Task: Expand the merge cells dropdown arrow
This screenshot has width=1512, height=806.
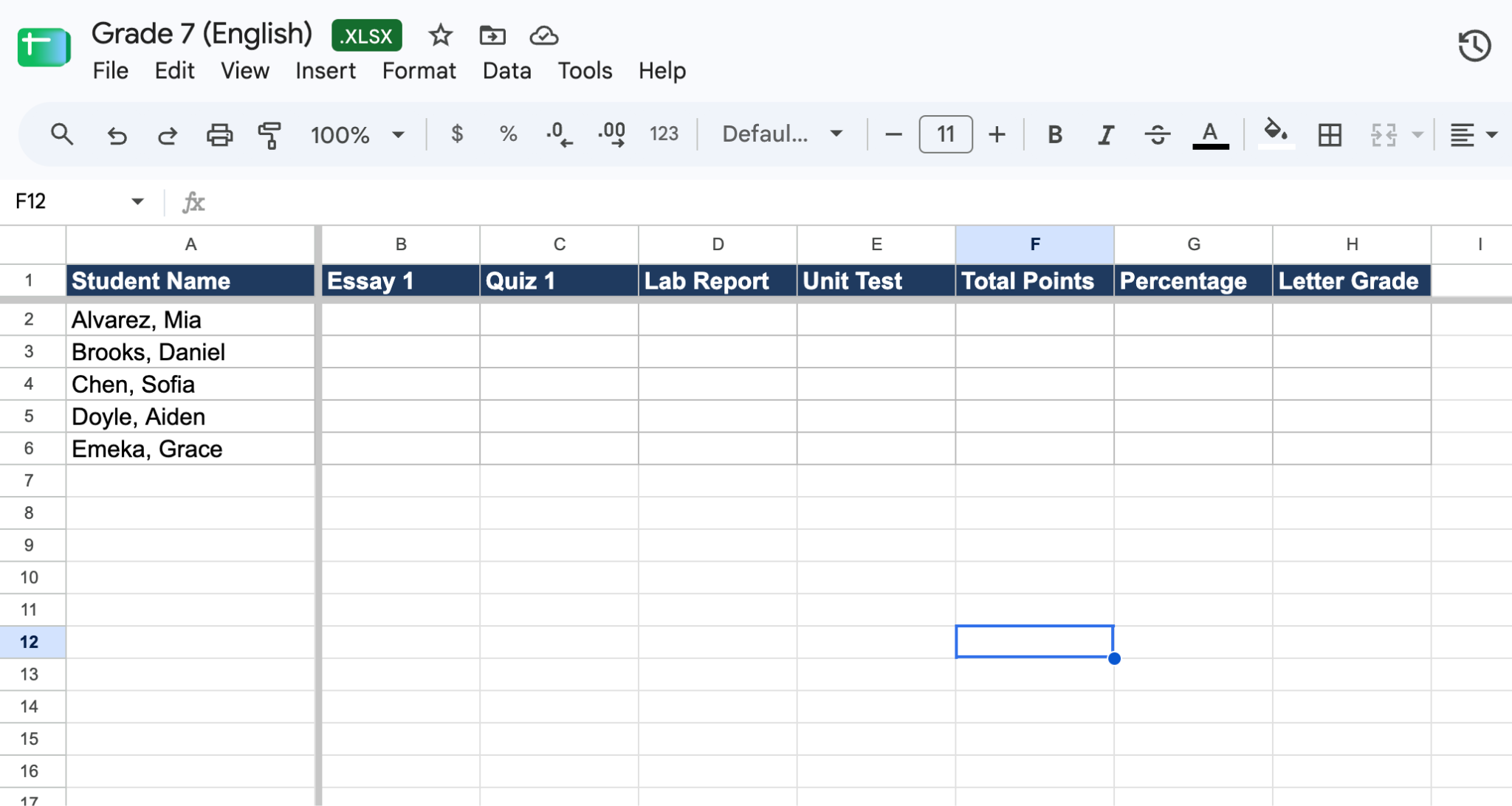Action: coord(1417,135)
